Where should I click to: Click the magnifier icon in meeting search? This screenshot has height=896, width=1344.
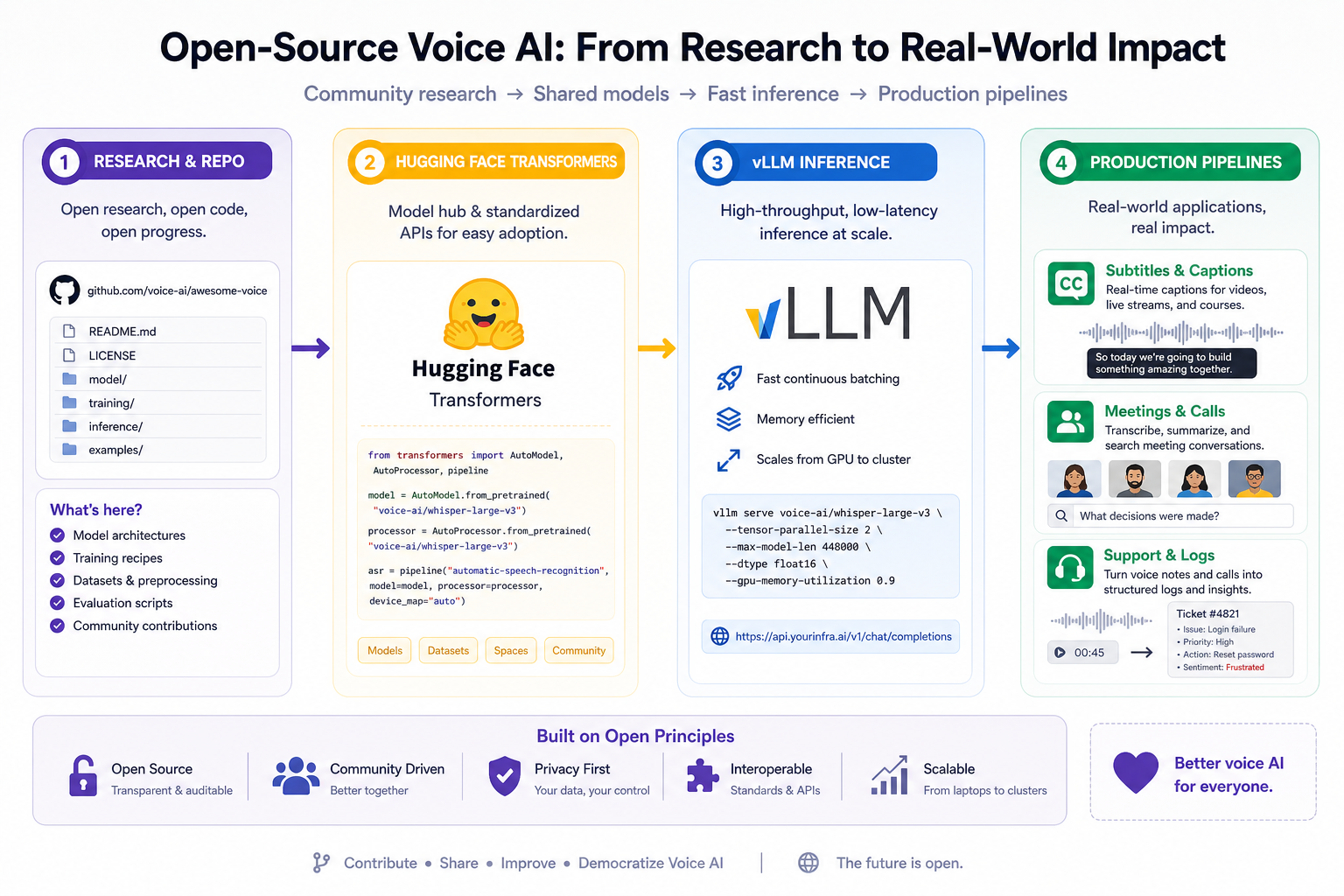(1061, 515)
